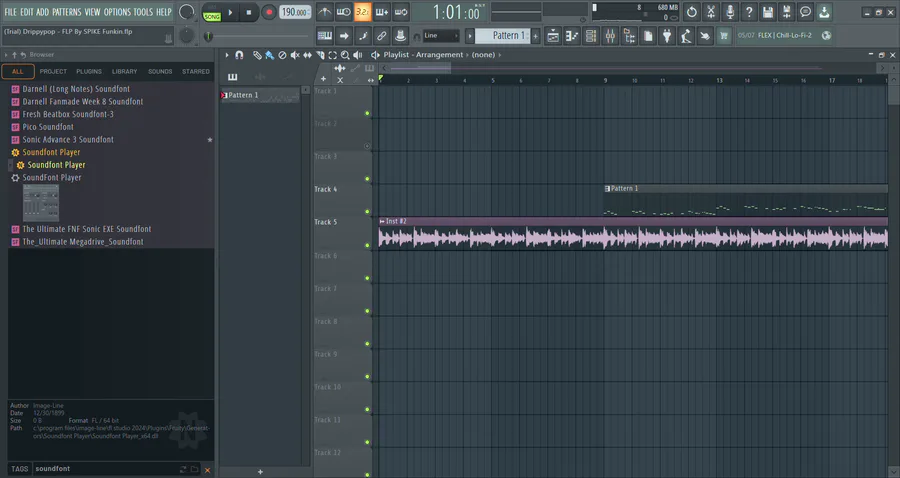
Task: Click the tempo tapper icon
Action: point(686,36)
